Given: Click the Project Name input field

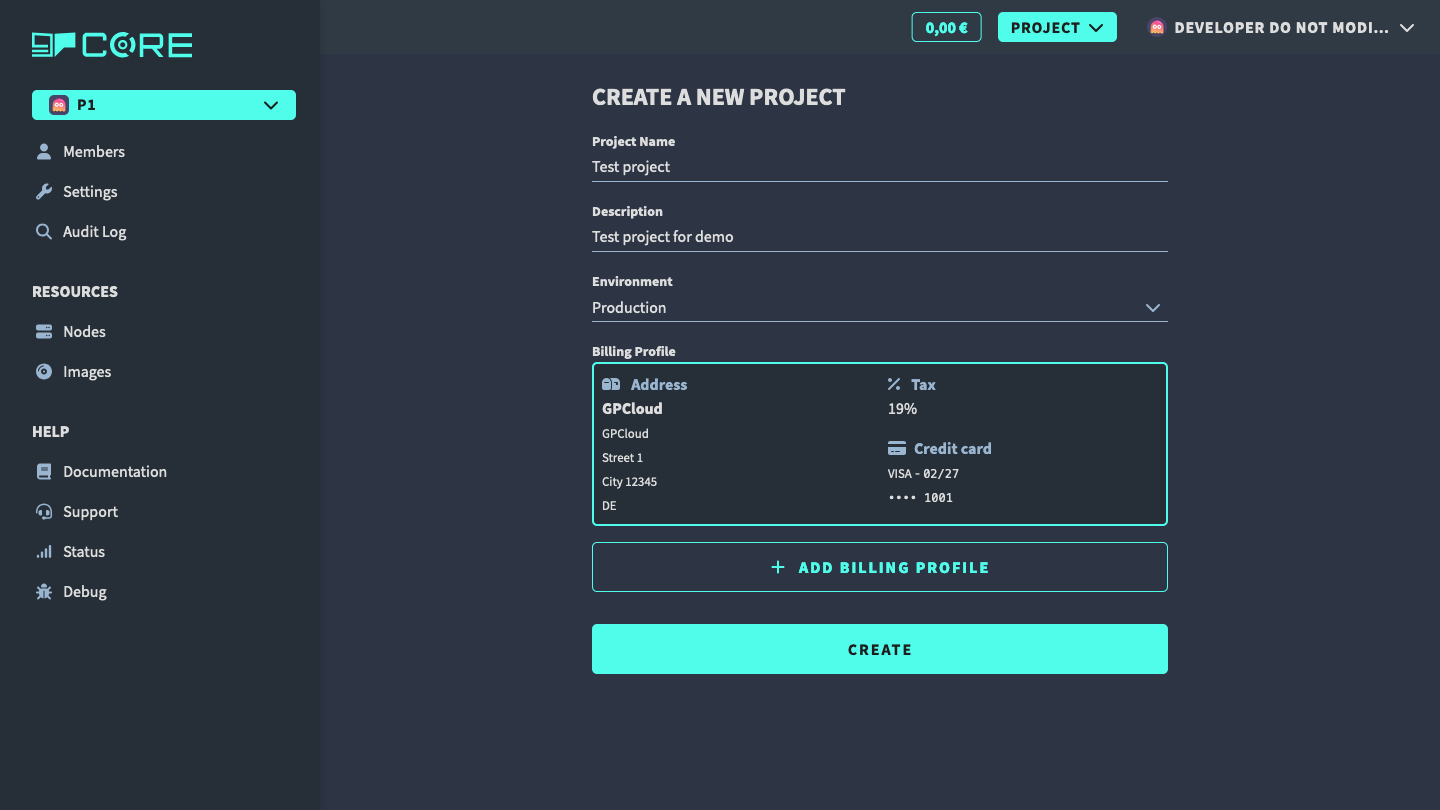Looking at the screenshot, I should [x=880, y=167].
